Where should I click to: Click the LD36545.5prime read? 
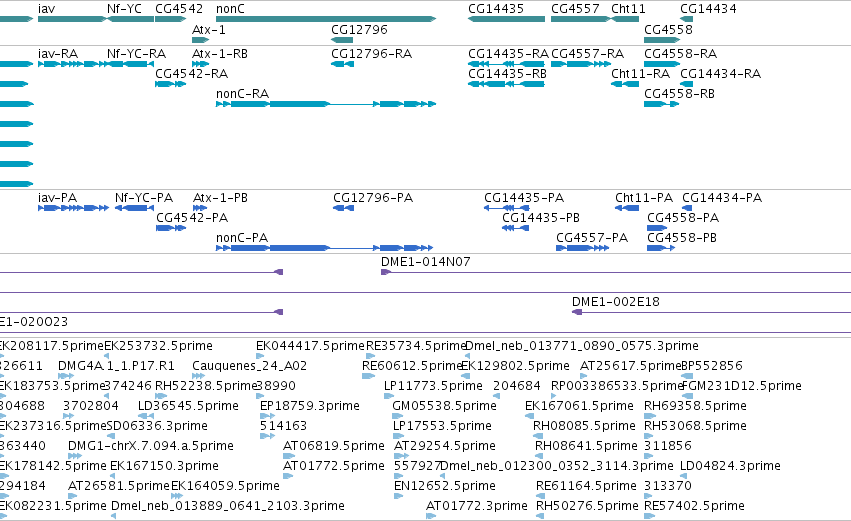pyautogui.click(x=188, y=406)
